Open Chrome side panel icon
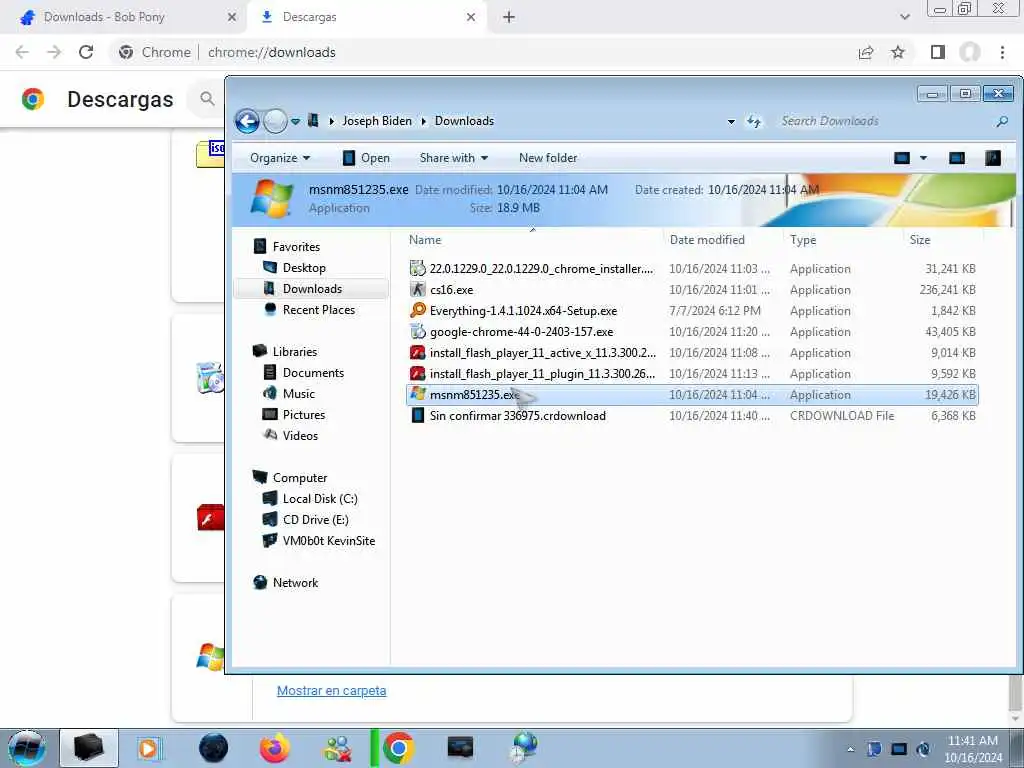Image resolution: width=1024 pixels, height=768 pixels. 938,52
